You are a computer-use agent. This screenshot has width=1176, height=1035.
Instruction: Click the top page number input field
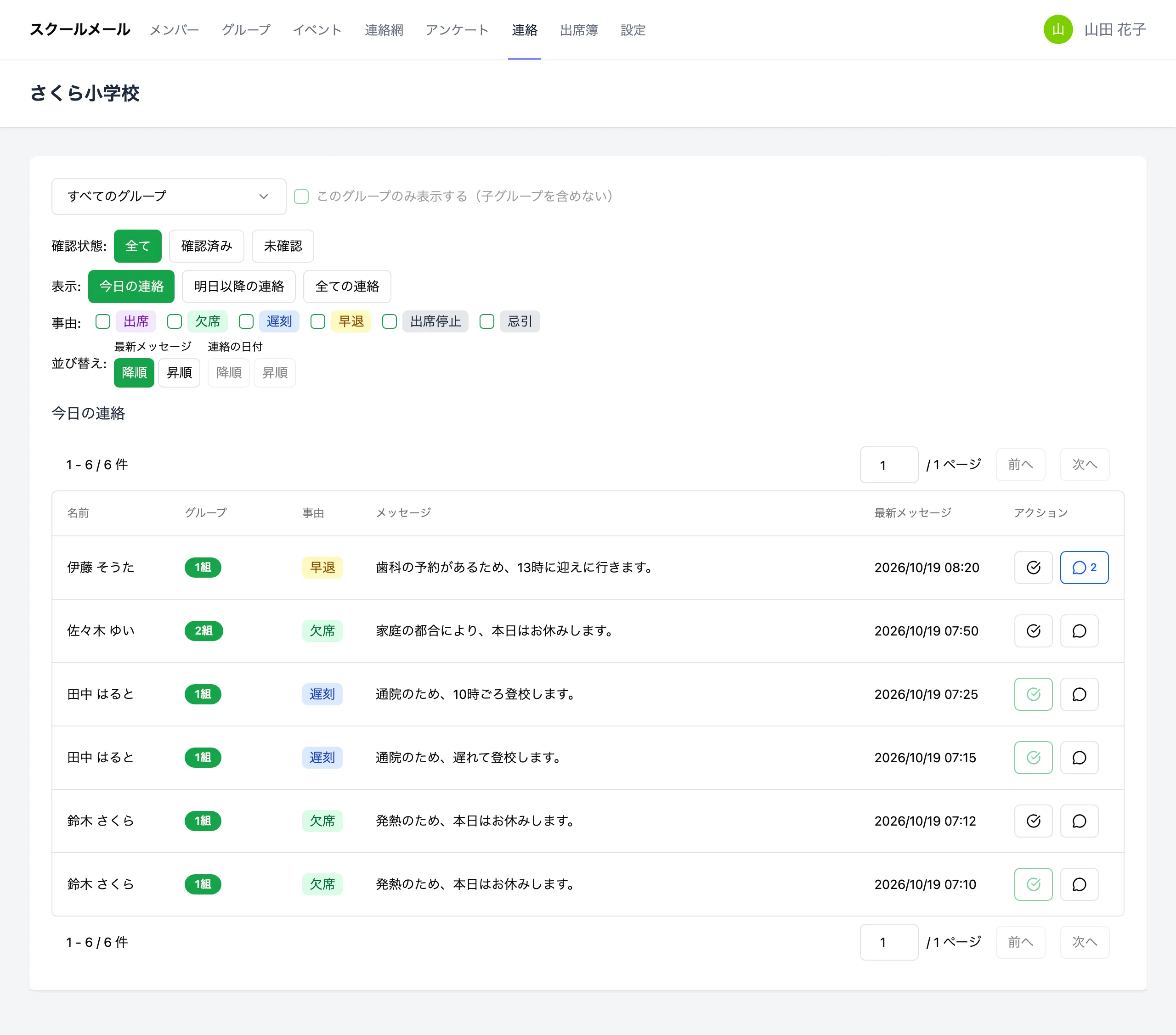[889, 465]
